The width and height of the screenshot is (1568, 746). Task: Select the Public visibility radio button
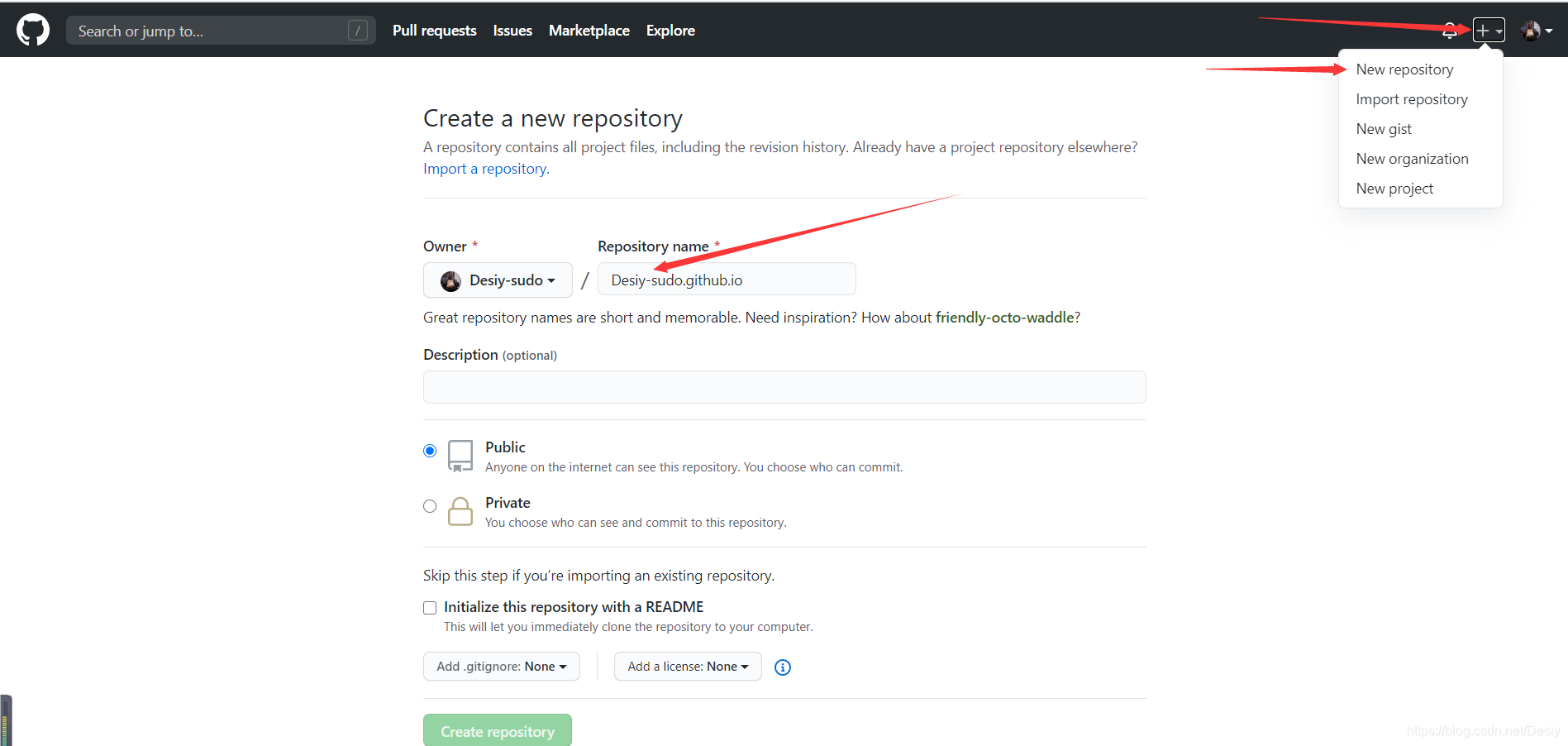point(430,451)
